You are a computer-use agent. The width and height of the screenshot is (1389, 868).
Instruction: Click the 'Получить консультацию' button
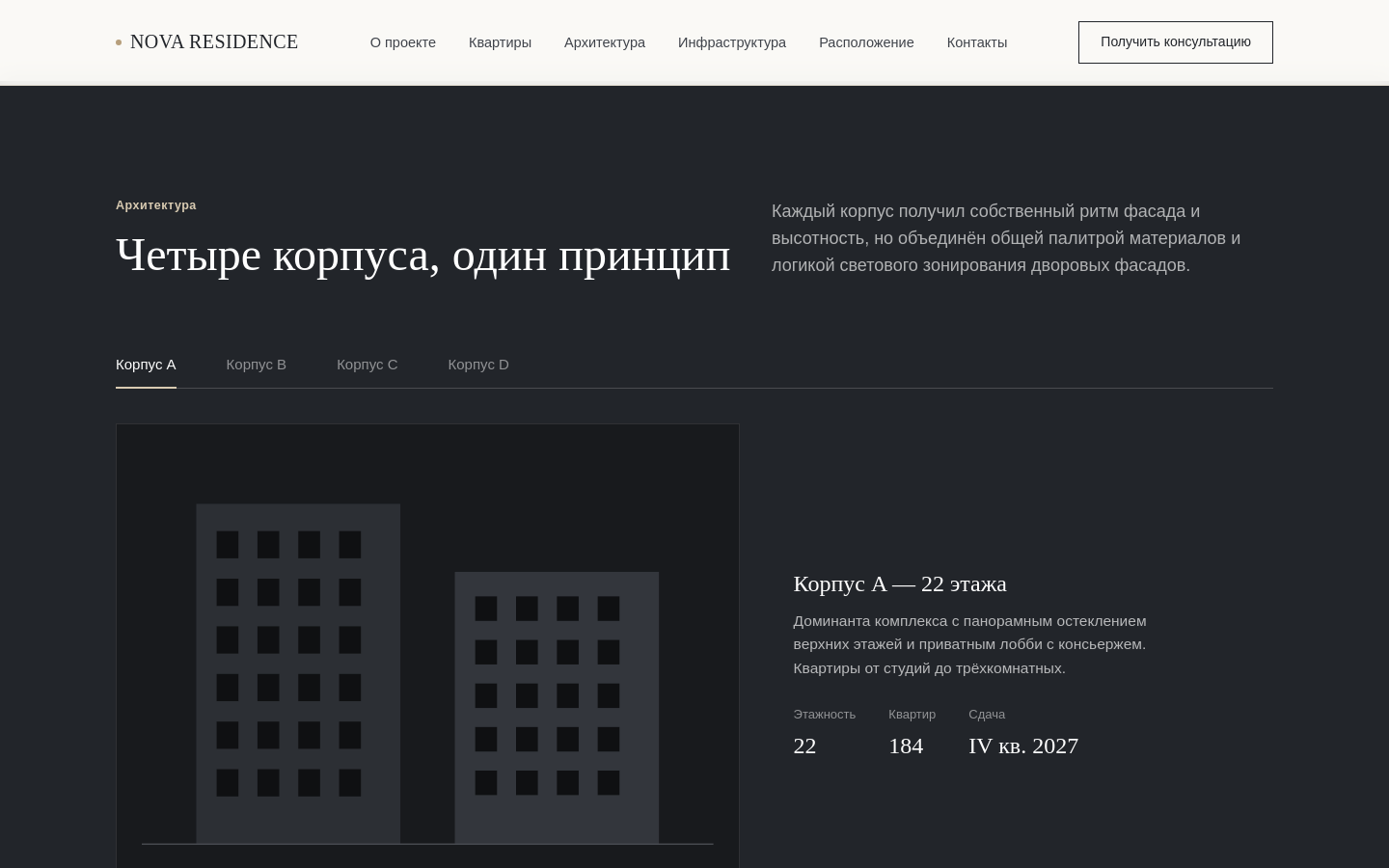point(1176,42)
